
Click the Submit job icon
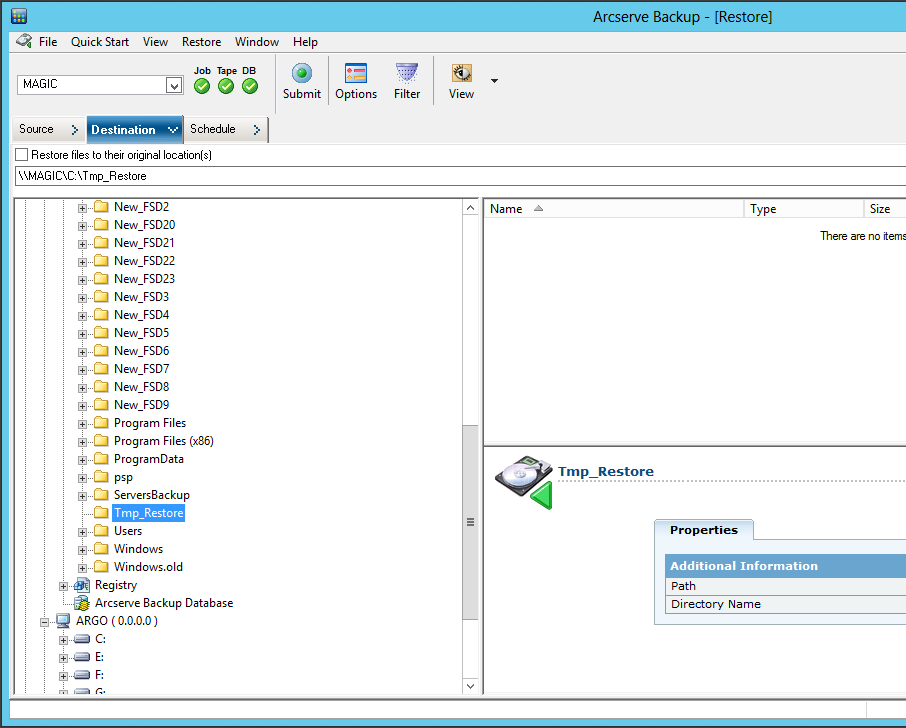point(302,73)
